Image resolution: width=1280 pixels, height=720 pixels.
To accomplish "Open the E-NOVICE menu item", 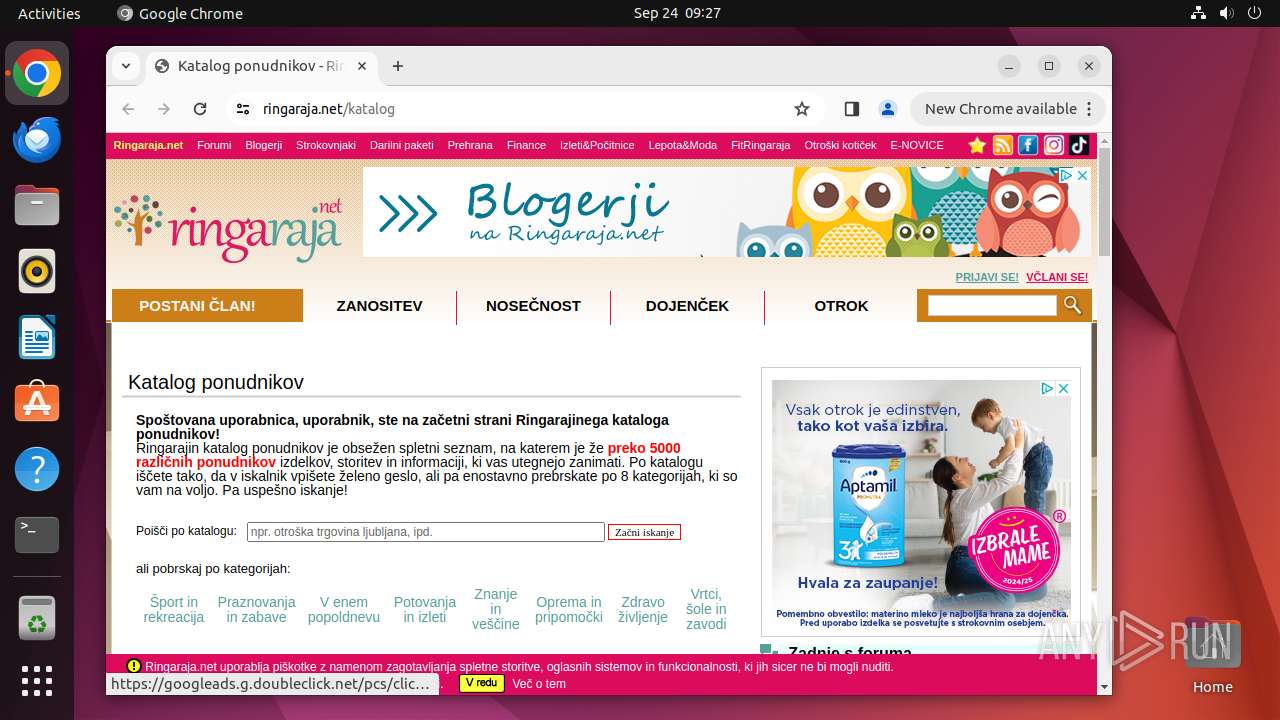I will [x=917, y=145].
